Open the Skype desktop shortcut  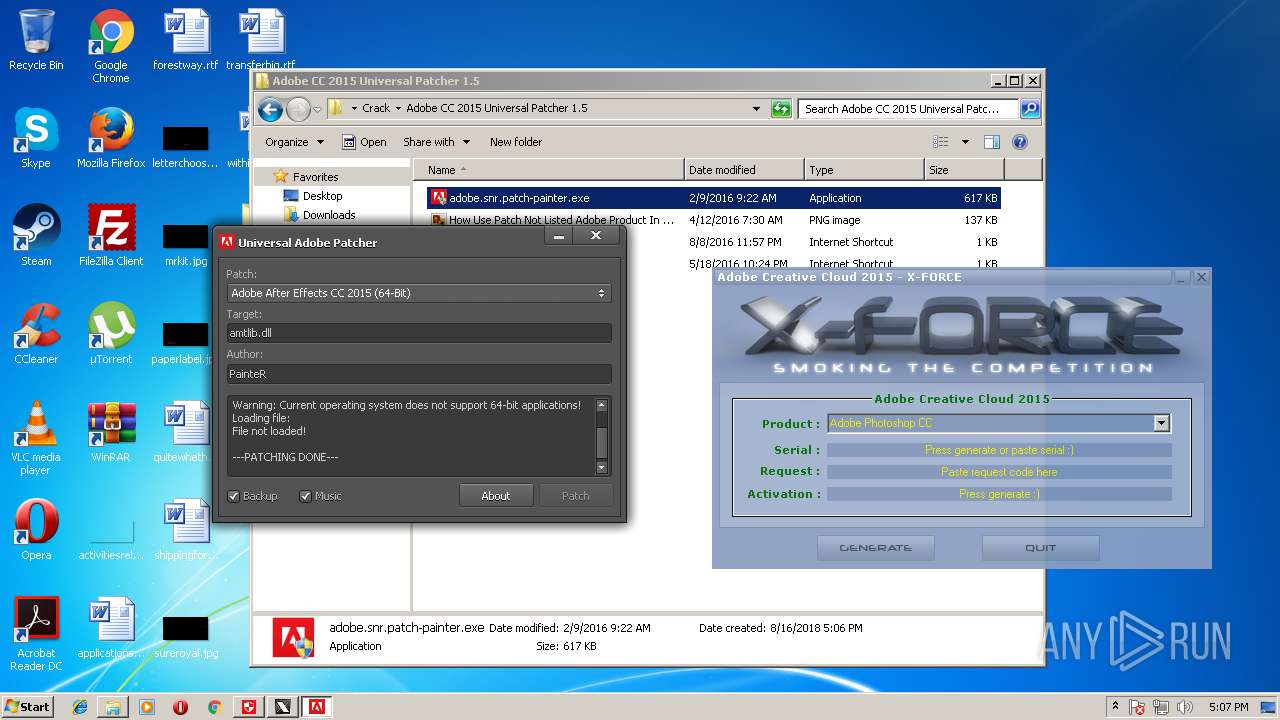click(x=36, y=138)
